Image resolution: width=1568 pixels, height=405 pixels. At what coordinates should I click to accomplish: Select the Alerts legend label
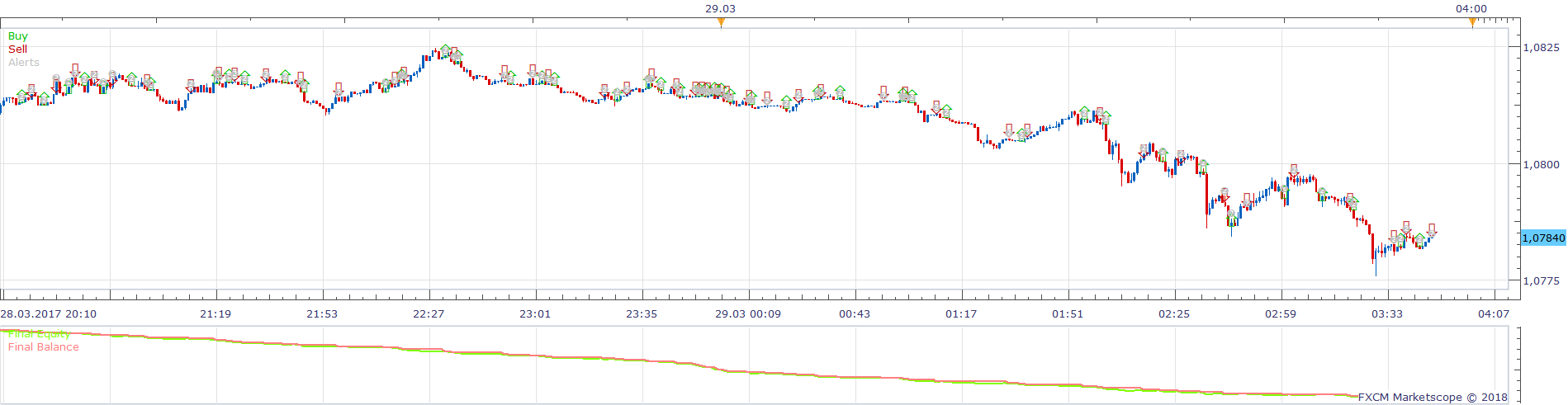(24, 63)
